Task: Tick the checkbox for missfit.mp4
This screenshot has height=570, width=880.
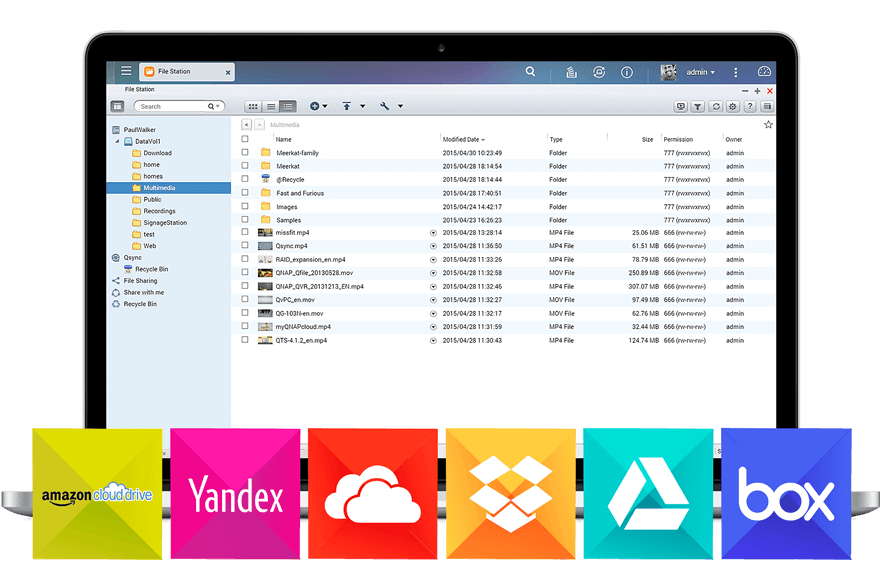Action: tap(245, 232)
